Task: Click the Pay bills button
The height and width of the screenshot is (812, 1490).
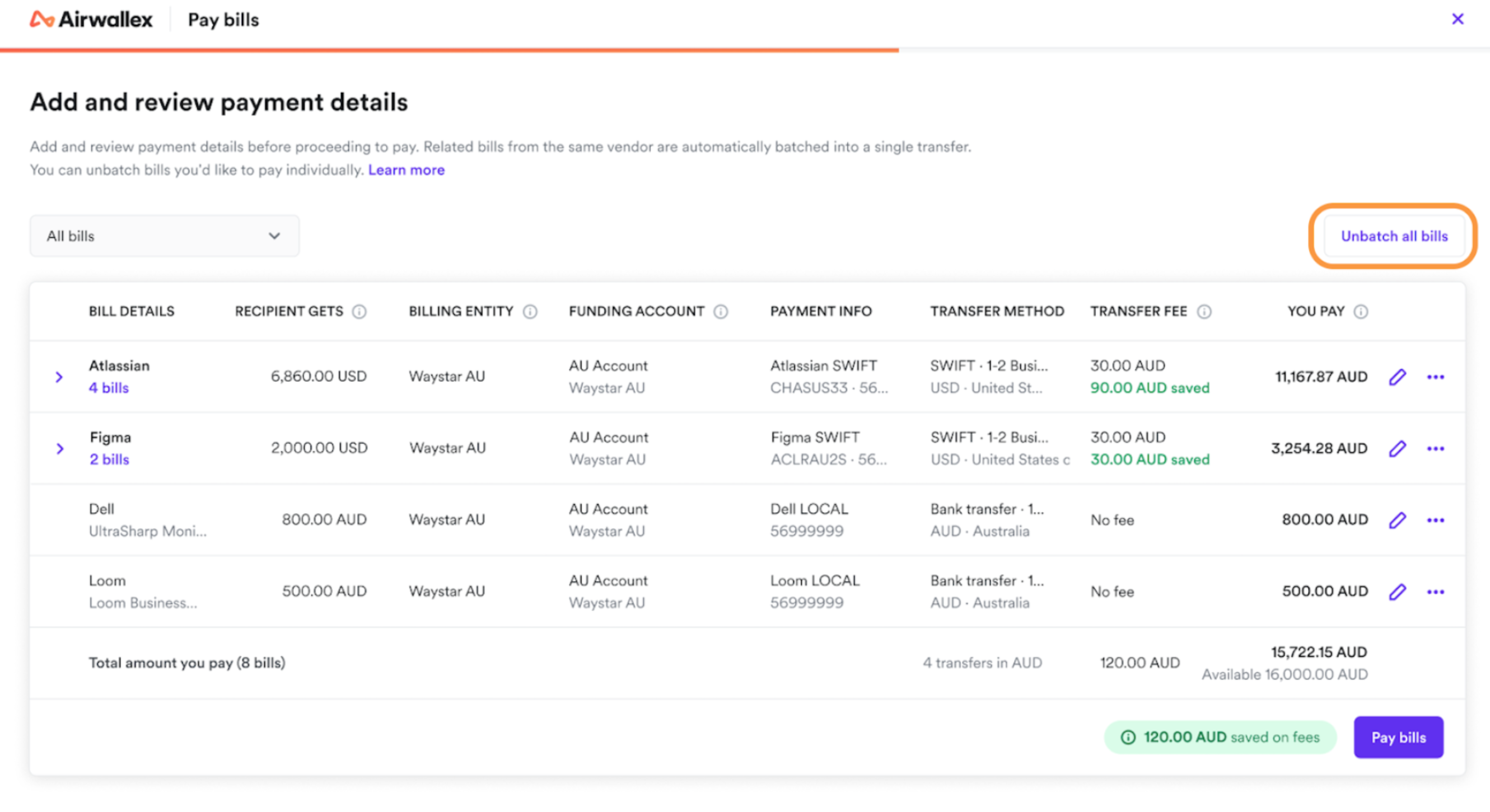Action: [1398, 738]
